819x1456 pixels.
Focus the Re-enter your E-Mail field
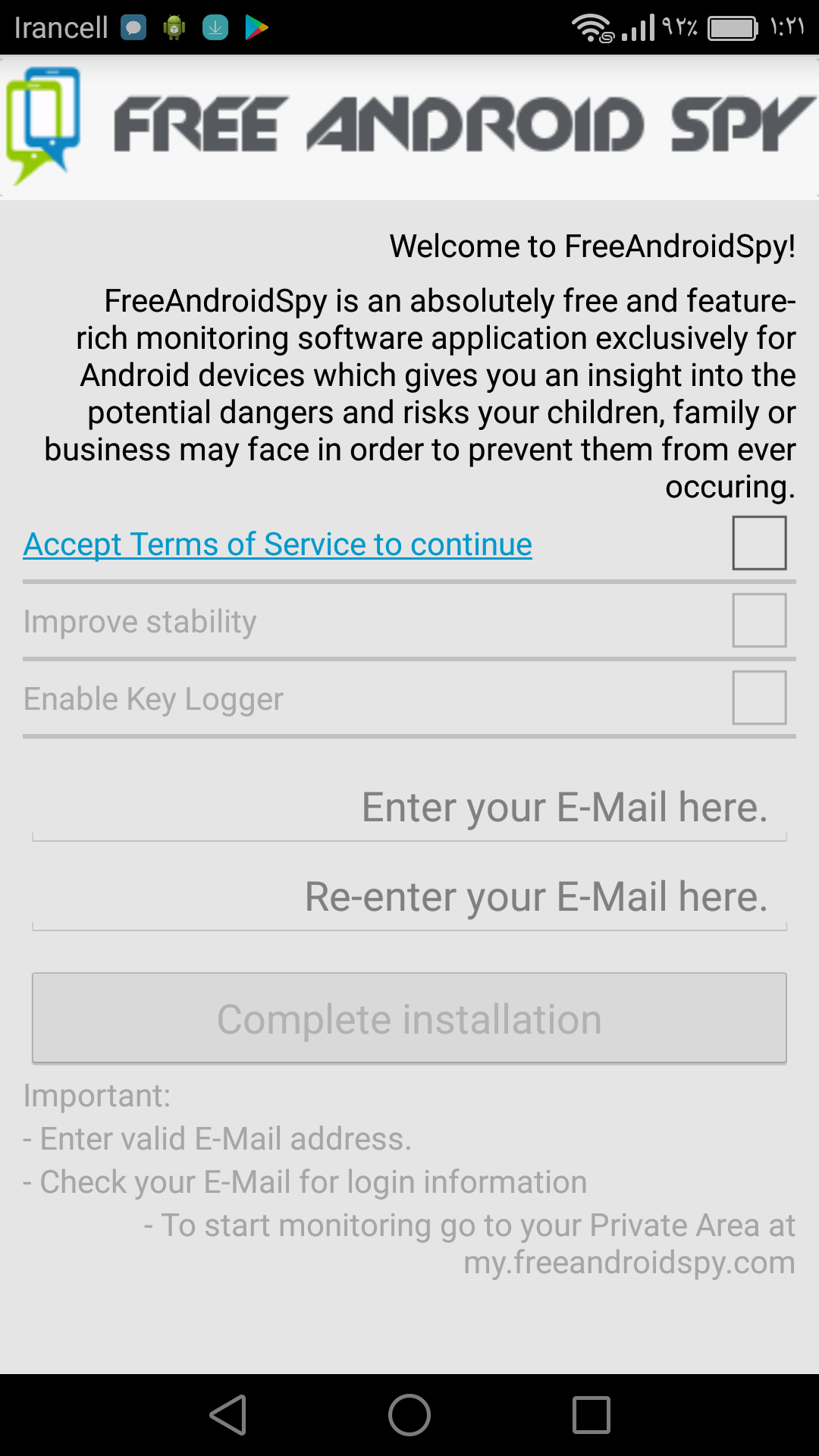click(409, 898)
